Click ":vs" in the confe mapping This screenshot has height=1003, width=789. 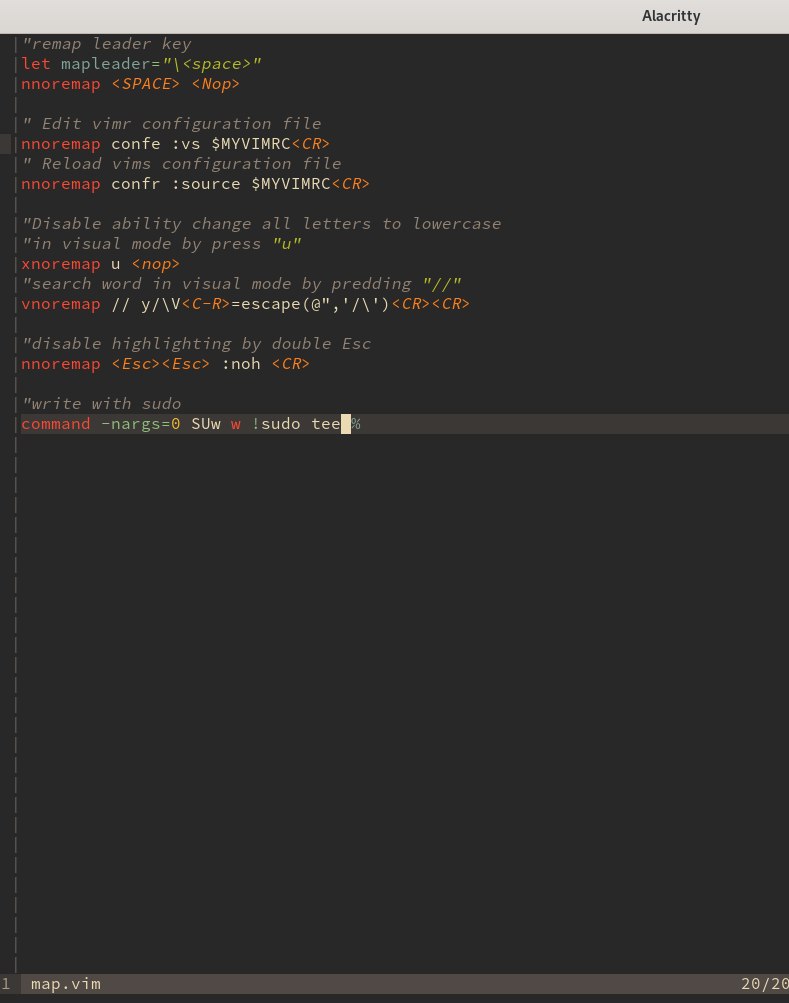click(186, 144)
